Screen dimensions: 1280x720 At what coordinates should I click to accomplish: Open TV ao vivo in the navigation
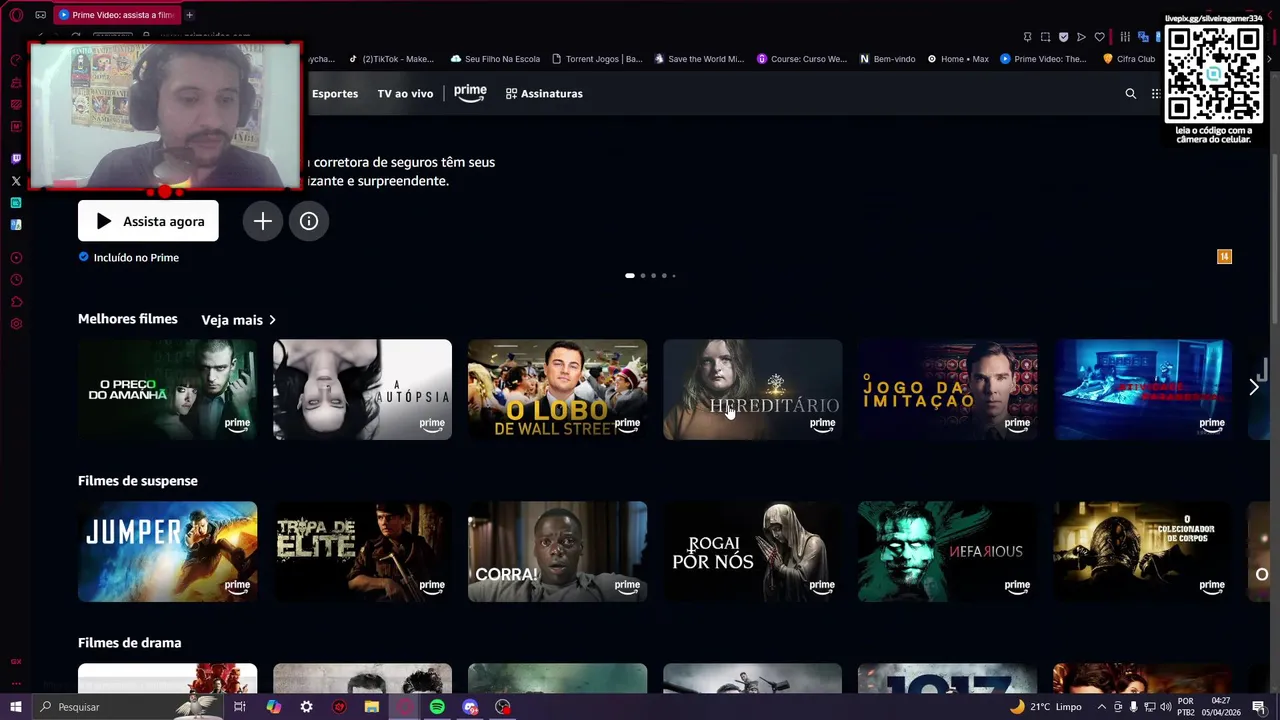[x=405, y=93]
